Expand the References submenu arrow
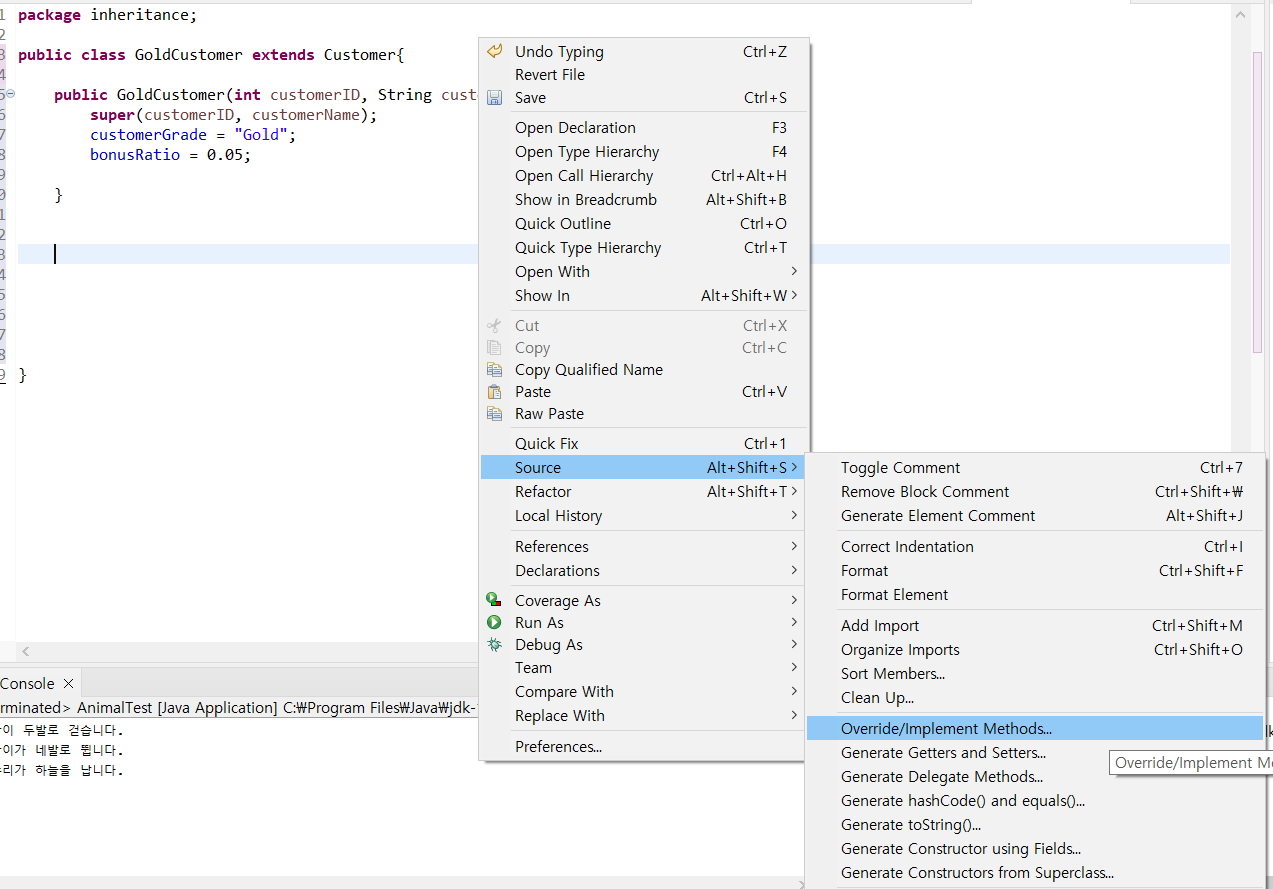The image size is (1273, 889). point(794,547)
